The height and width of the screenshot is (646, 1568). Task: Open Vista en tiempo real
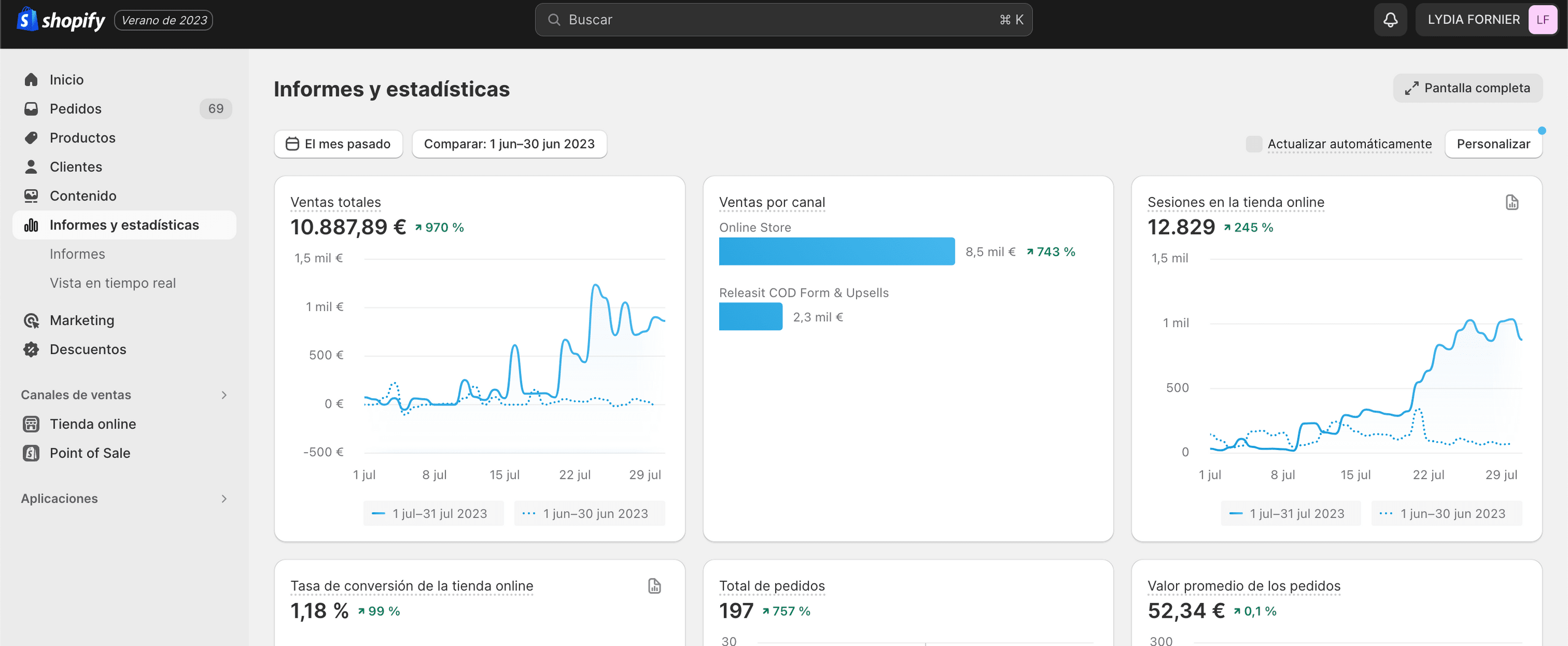[x=112, y=283]
